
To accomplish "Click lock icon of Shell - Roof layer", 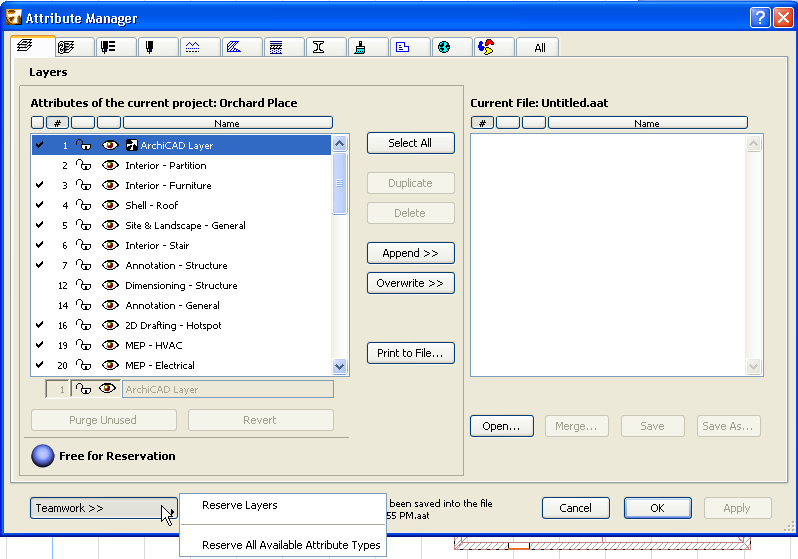I will [83, 205].
